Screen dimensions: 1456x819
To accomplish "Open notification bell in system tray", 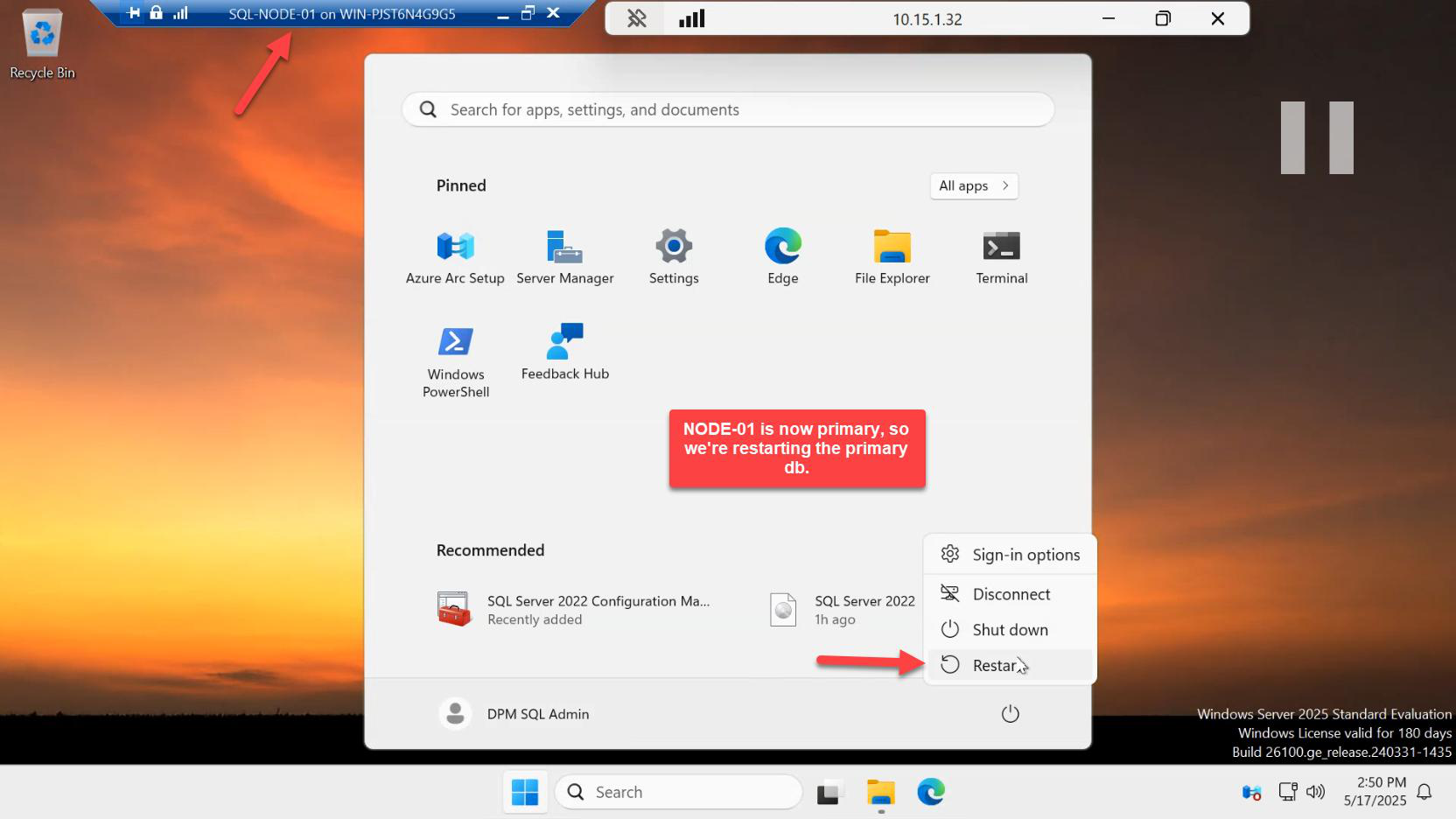I will [x=1424, y=792].
